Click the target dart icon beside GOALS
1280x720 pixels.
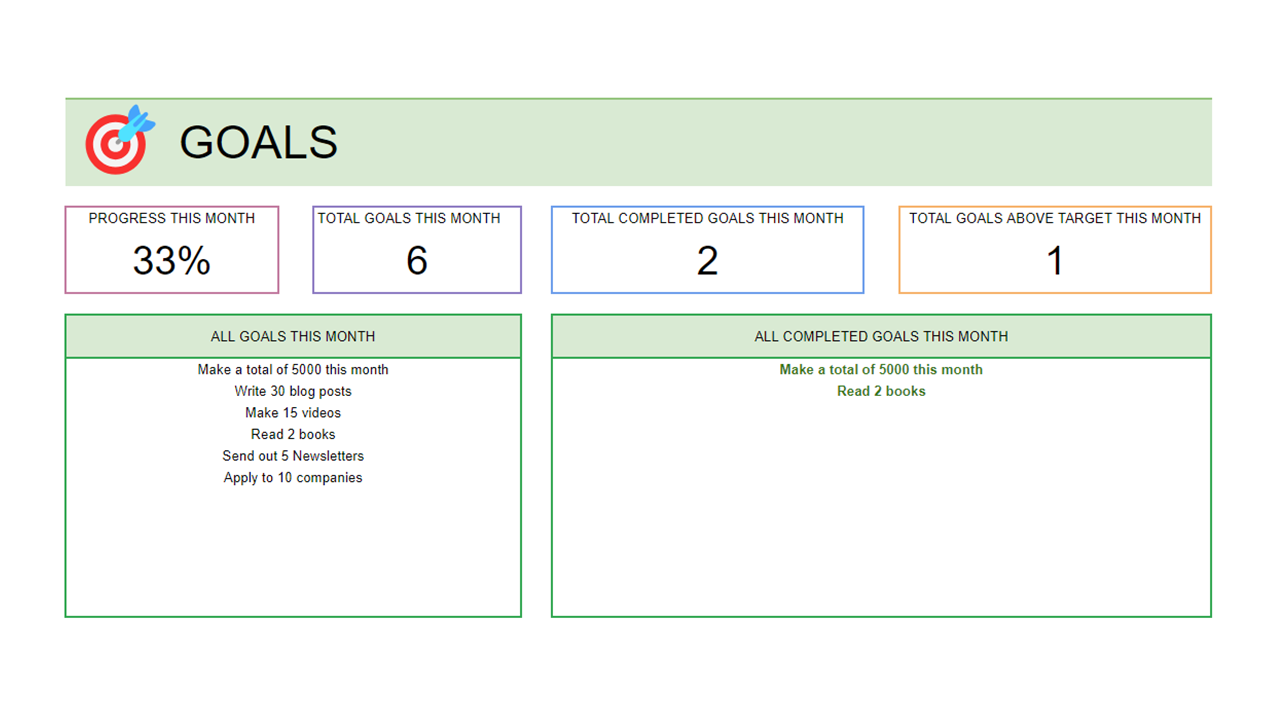tap(120, 140)
